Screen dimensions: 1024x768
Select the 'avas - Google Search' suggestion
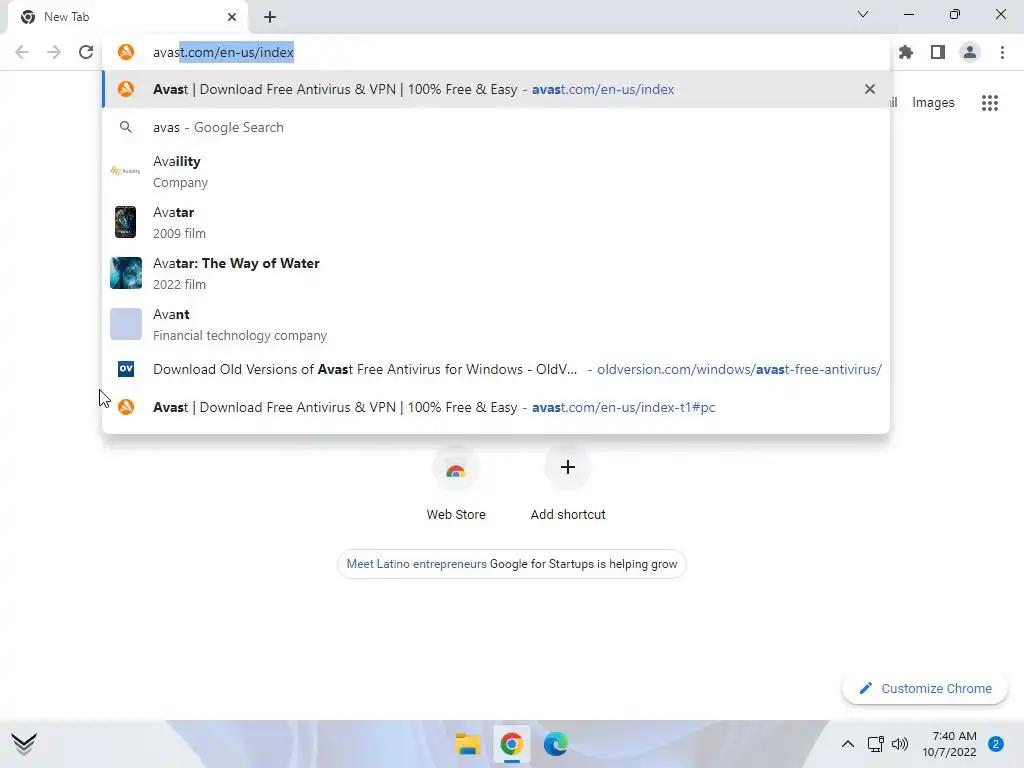coord(496,127)
